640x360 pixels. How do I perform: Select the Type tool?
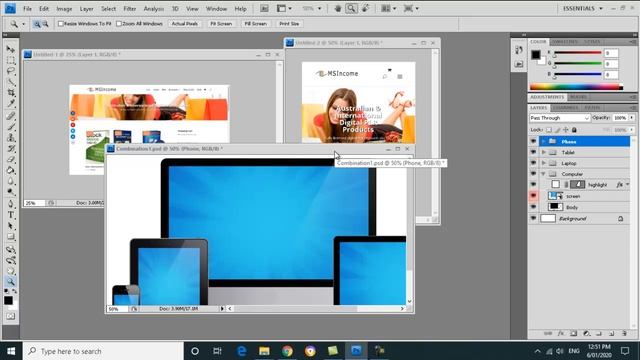(x=11, y=215)
